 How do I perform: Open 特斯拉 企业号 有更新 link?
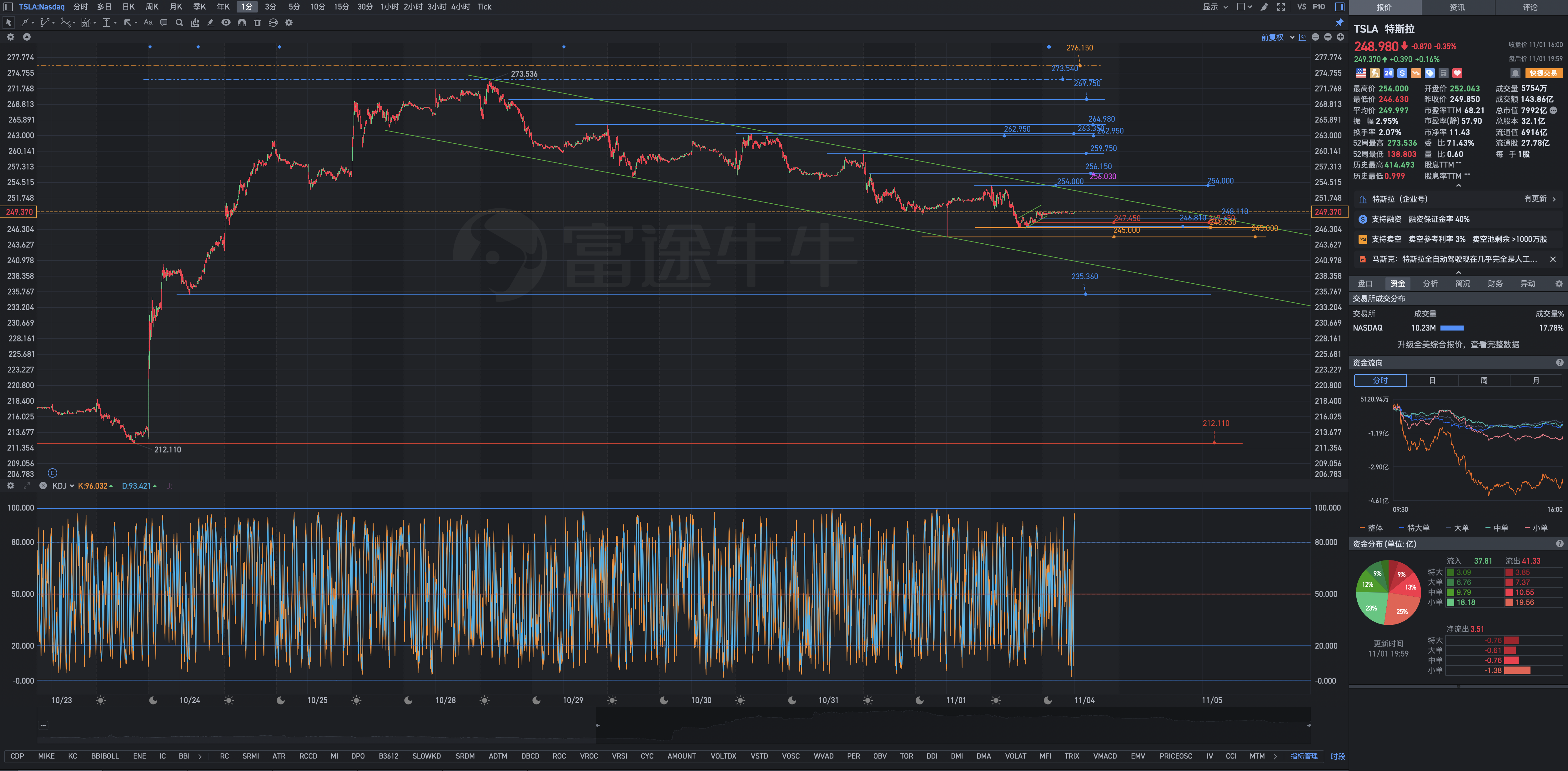(1458, 199)
